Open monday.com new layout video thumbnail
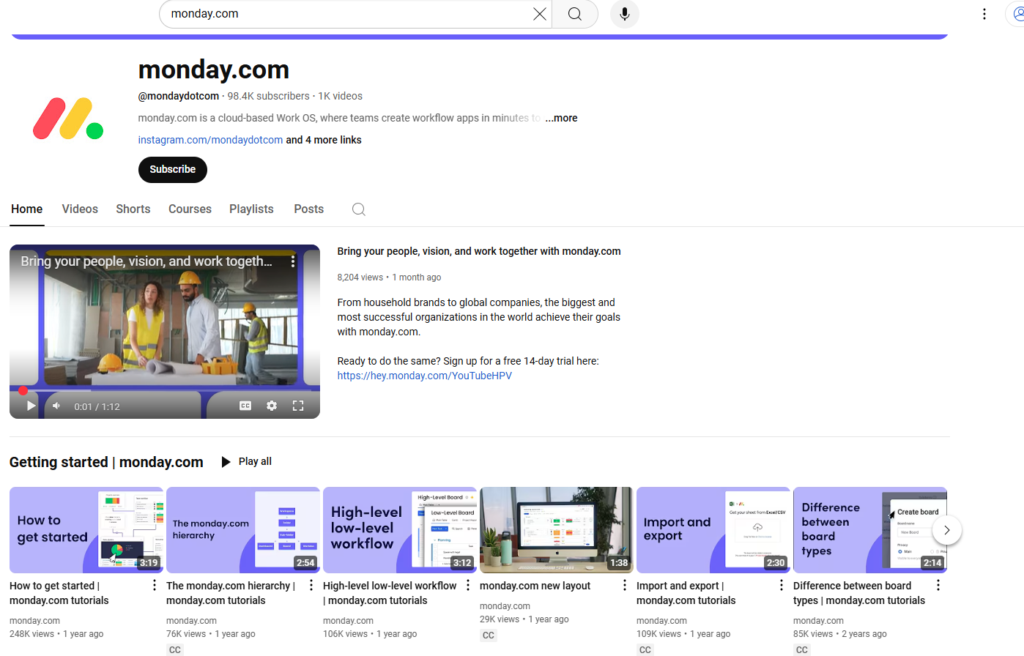The height and width of the screenshot is (656, 1024). click(556, 530)
